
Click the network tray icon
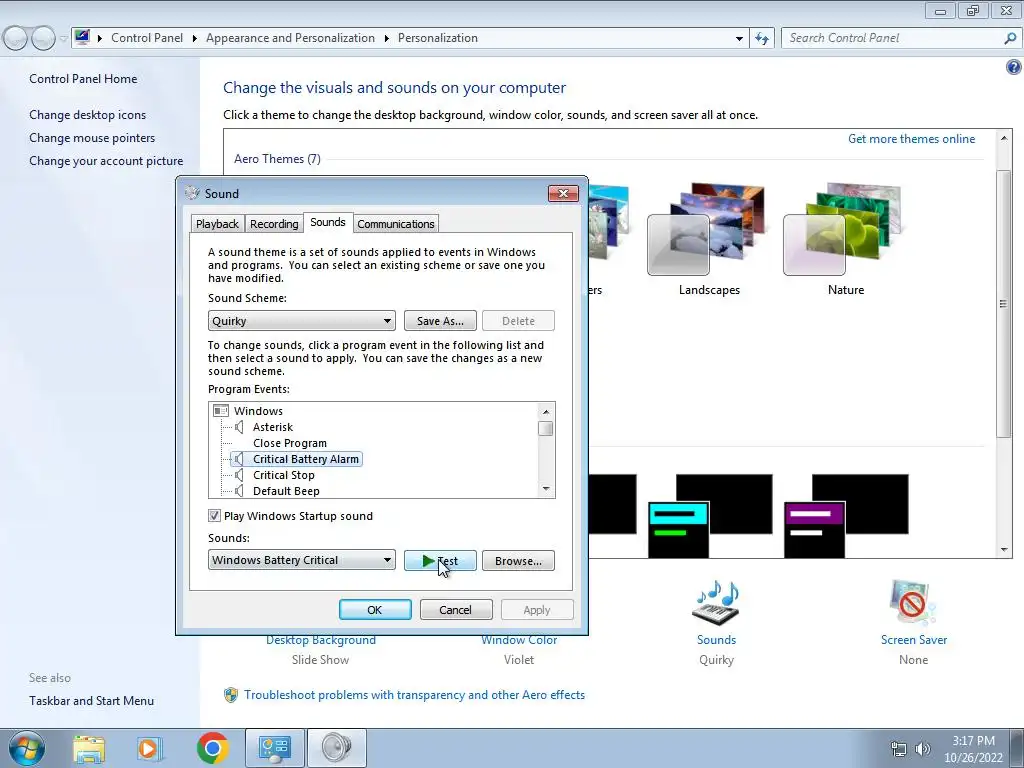(x=899, y=749)
